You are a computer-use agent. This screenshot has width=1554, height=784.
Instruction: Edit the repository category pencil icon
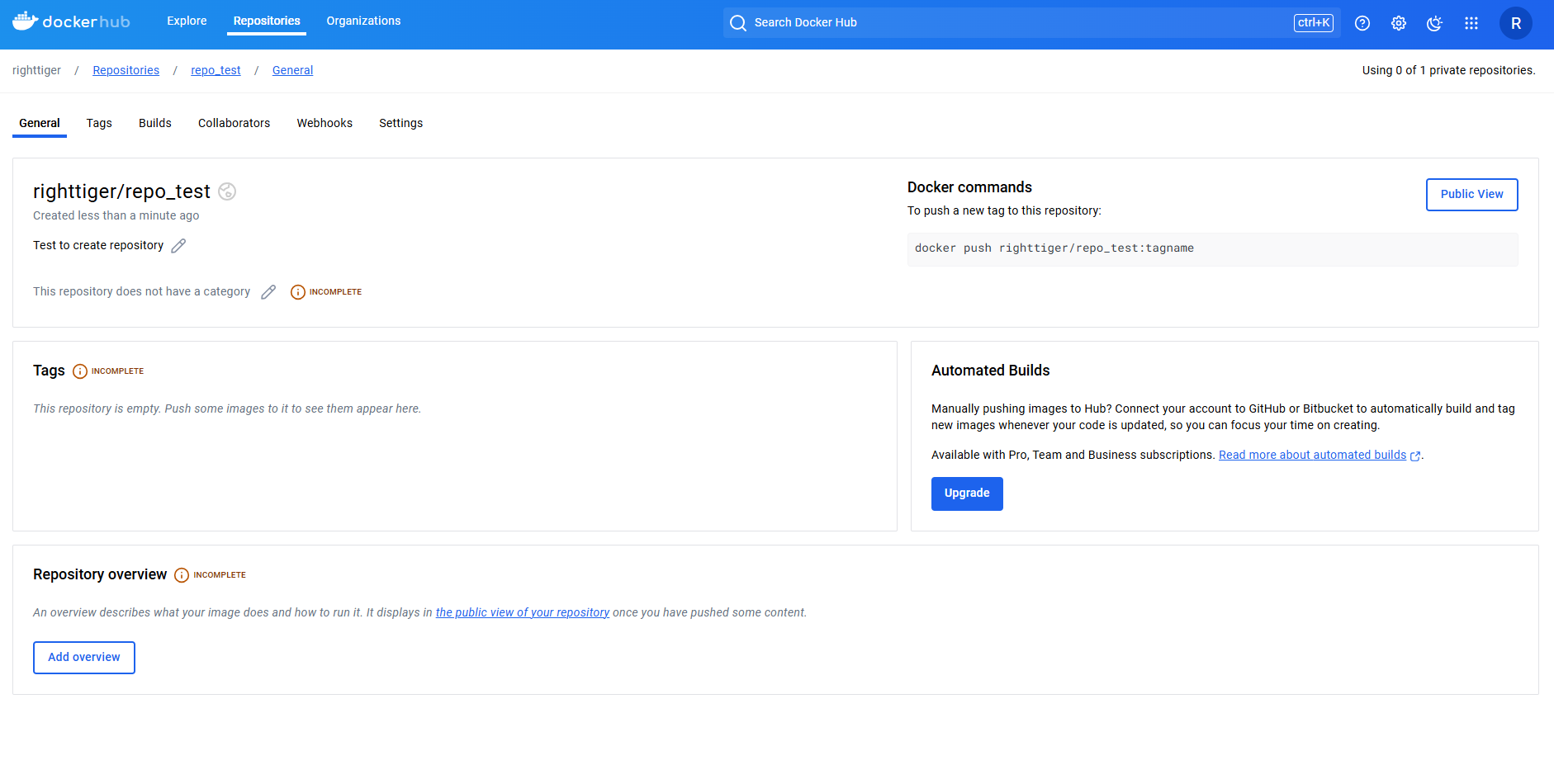pyautogui.click(x=268, y=292)
